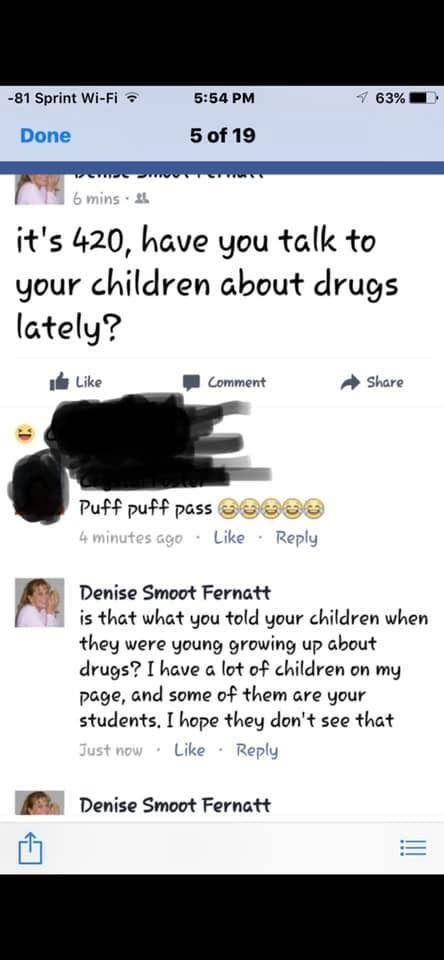Tap the Share arrow icon
The width and height of the screenshot is (444, 960).
point(350,383)
